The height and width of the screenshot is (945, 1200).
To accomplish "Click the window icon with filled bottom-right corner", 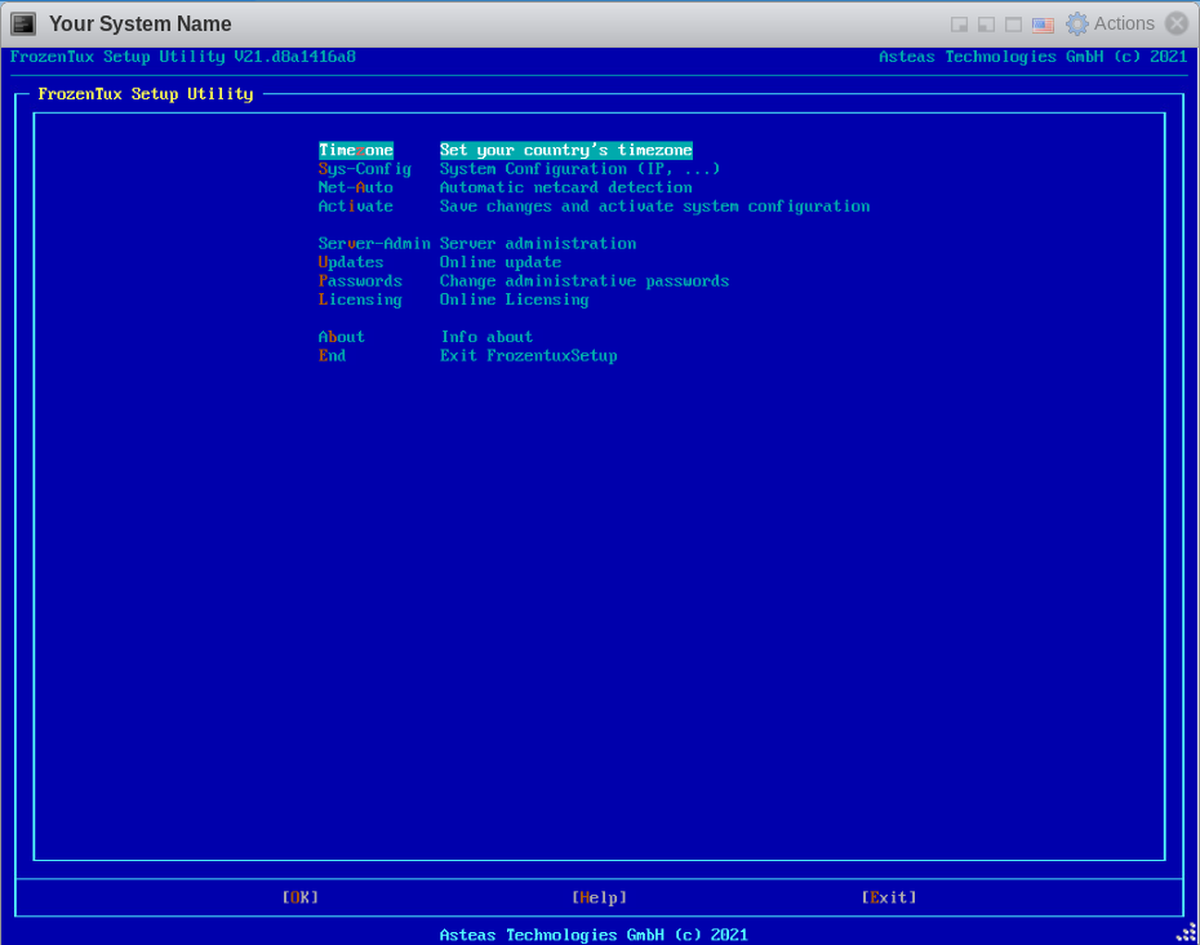I will point(959,24).
